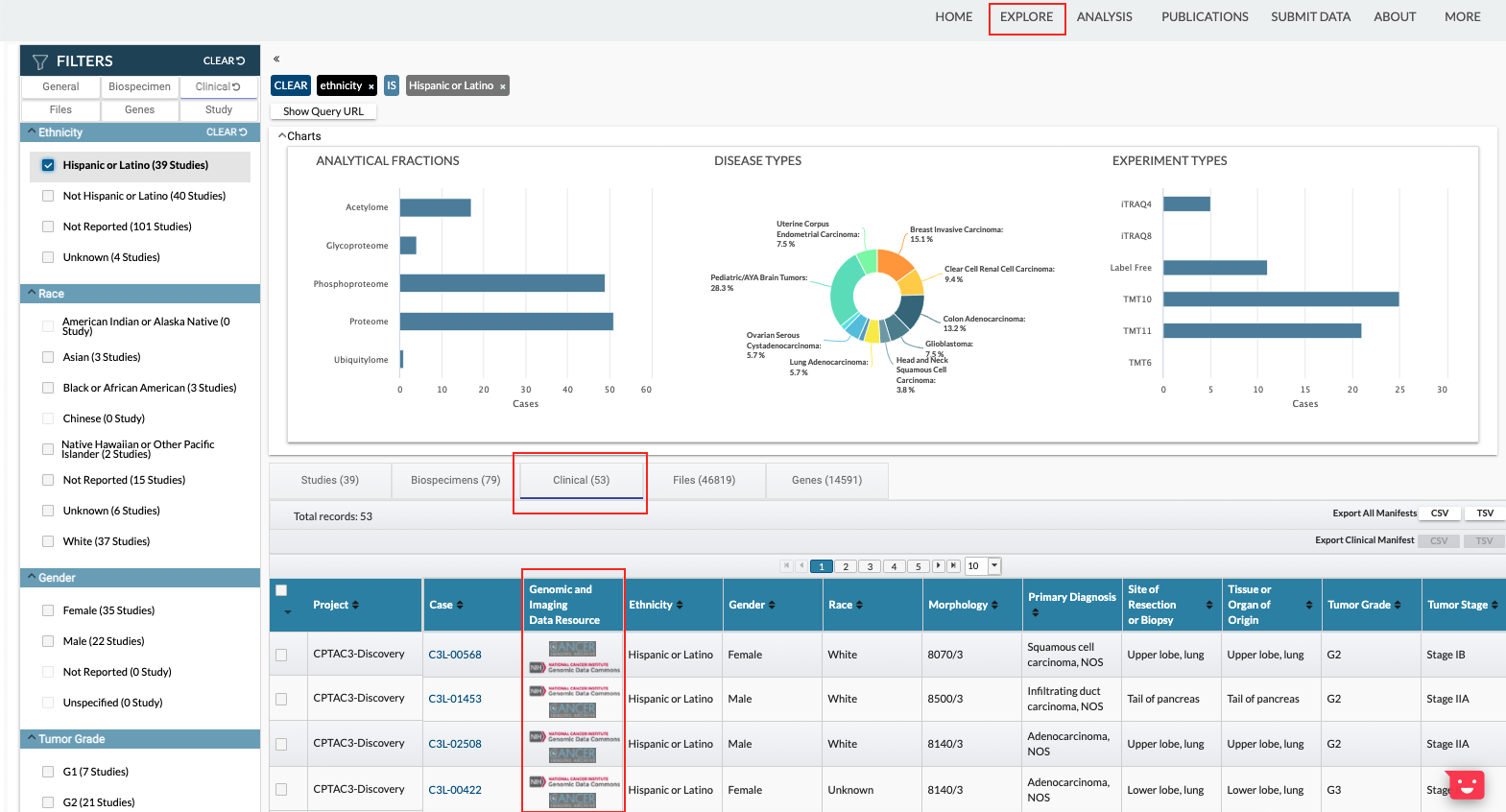Collapse the filters sidebar with the double-chevron icon

pyautogui.click(x=276, y=60)
